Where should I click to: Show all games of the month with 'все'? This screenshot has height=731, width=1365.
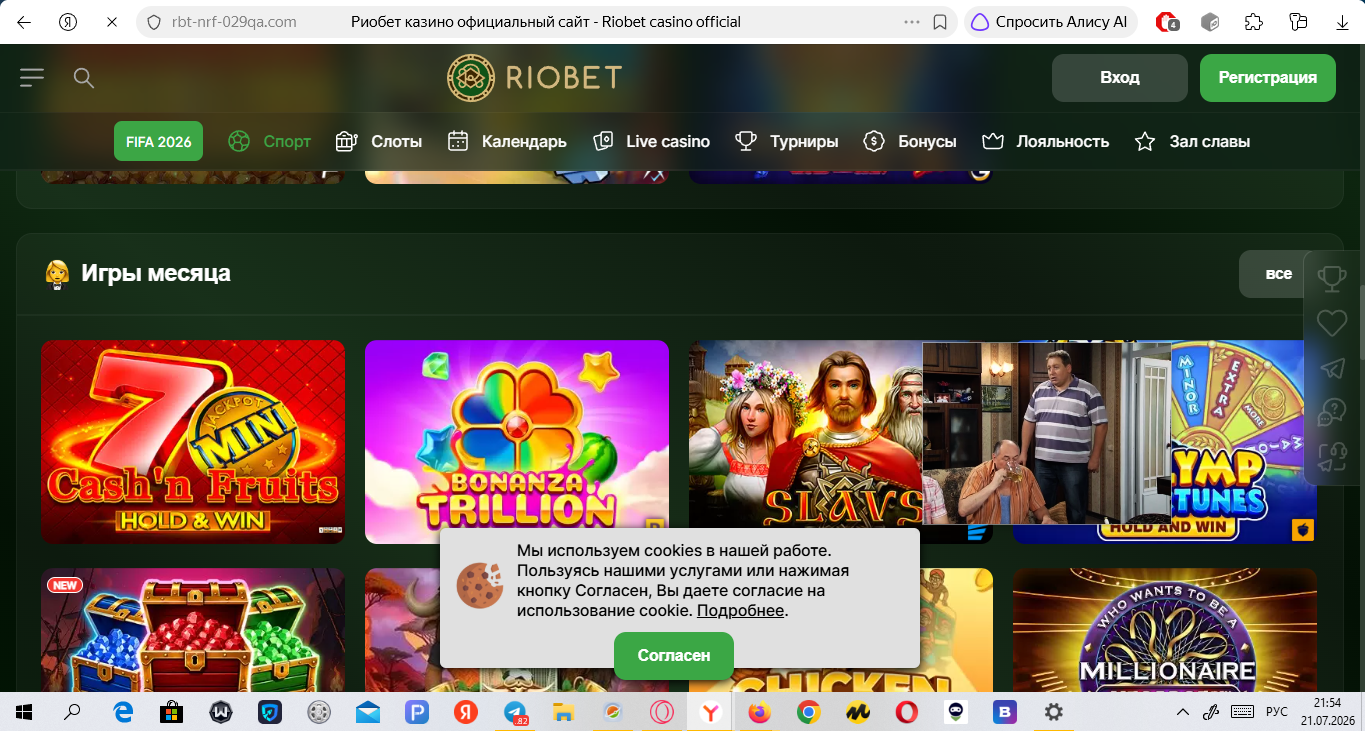click(x=1278, y=273)
